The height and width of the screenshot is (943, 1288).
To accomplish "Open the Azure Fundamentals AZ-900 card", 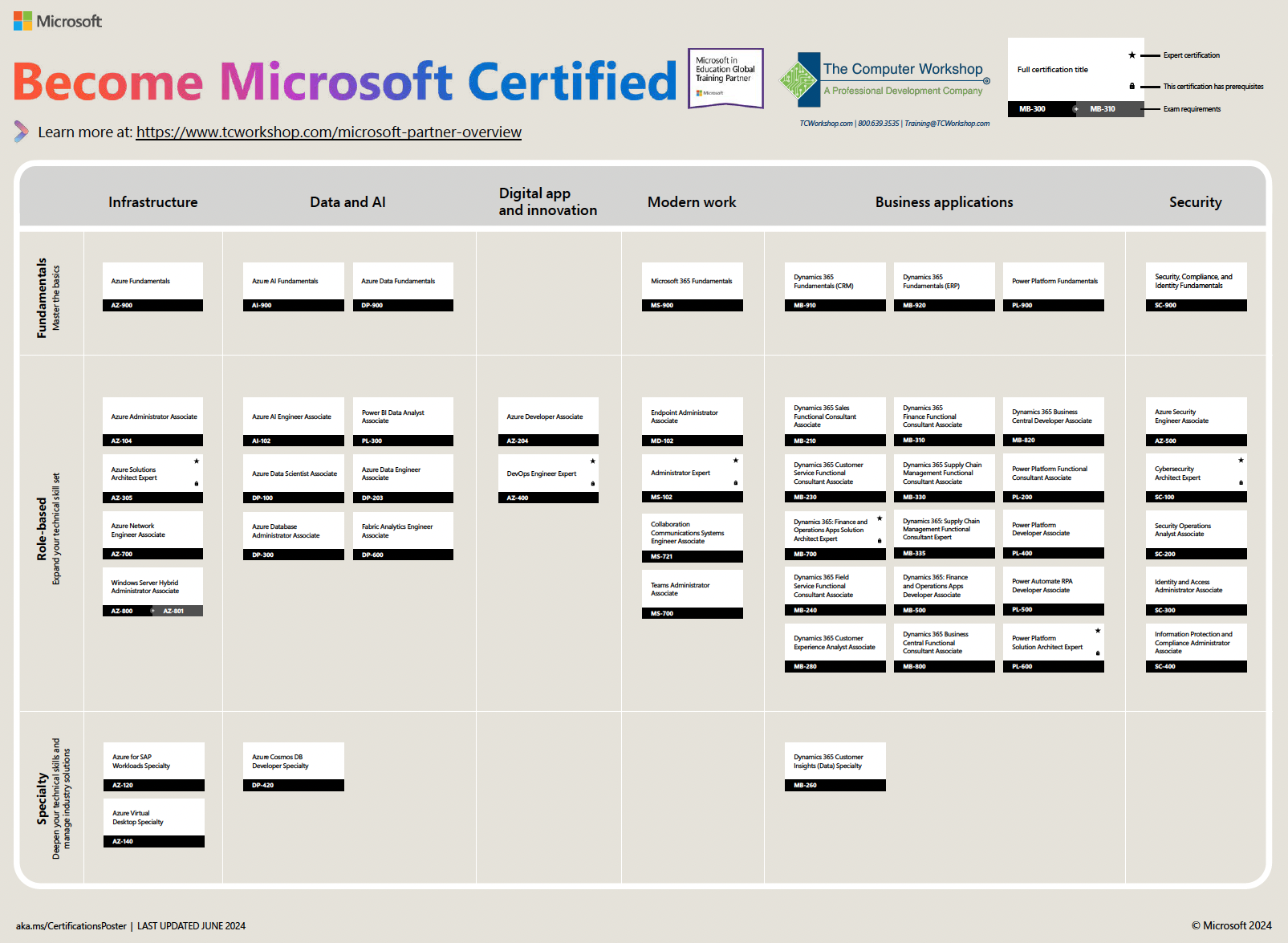I will click(x=152, y=287).
